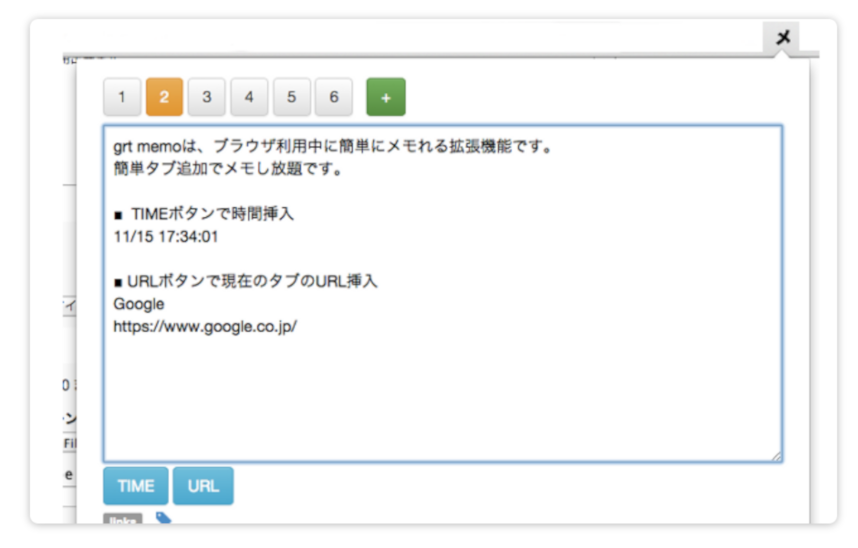Open memo tab 1

click(122, 97)
